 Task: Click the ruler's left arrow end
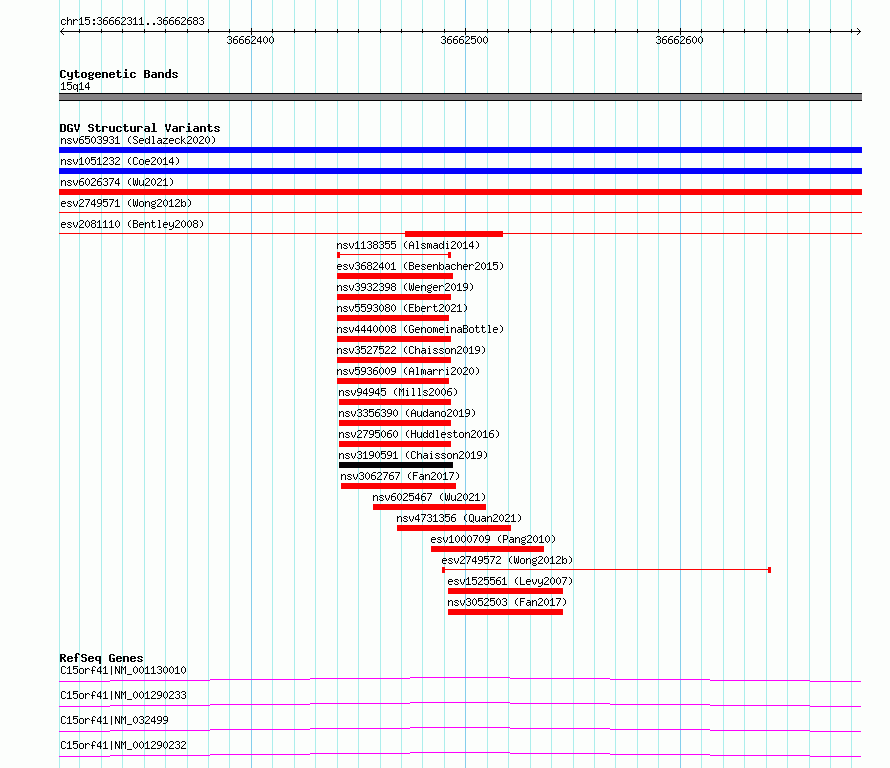(x=62, y=31)
